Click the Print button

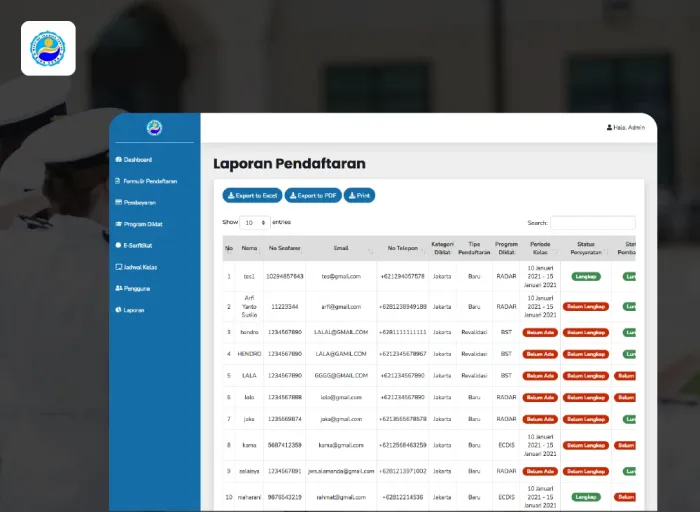coord(359,196)
